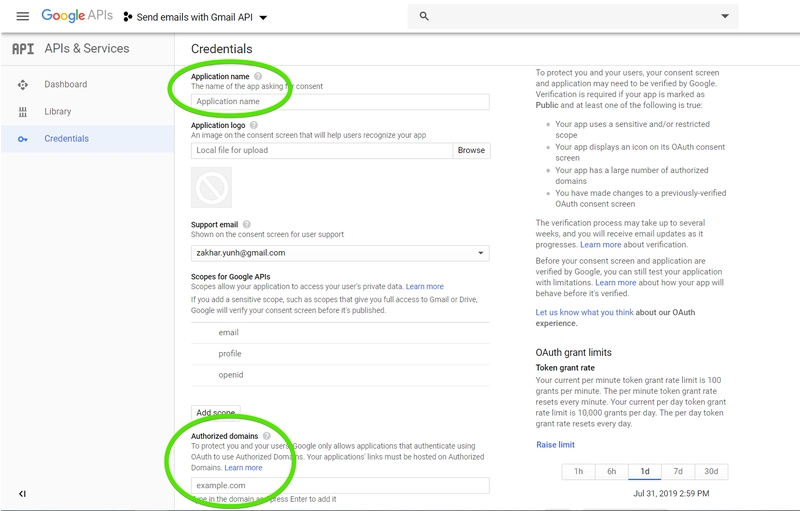Click the Google APIs logo

pos(76,16)
